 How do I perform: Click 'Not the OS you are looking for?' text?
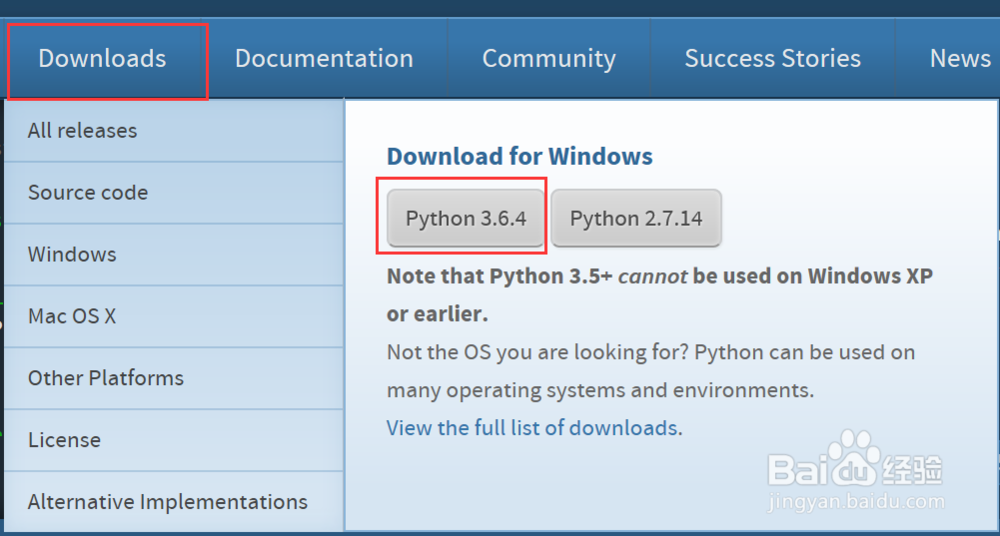[x=538, y=352]
